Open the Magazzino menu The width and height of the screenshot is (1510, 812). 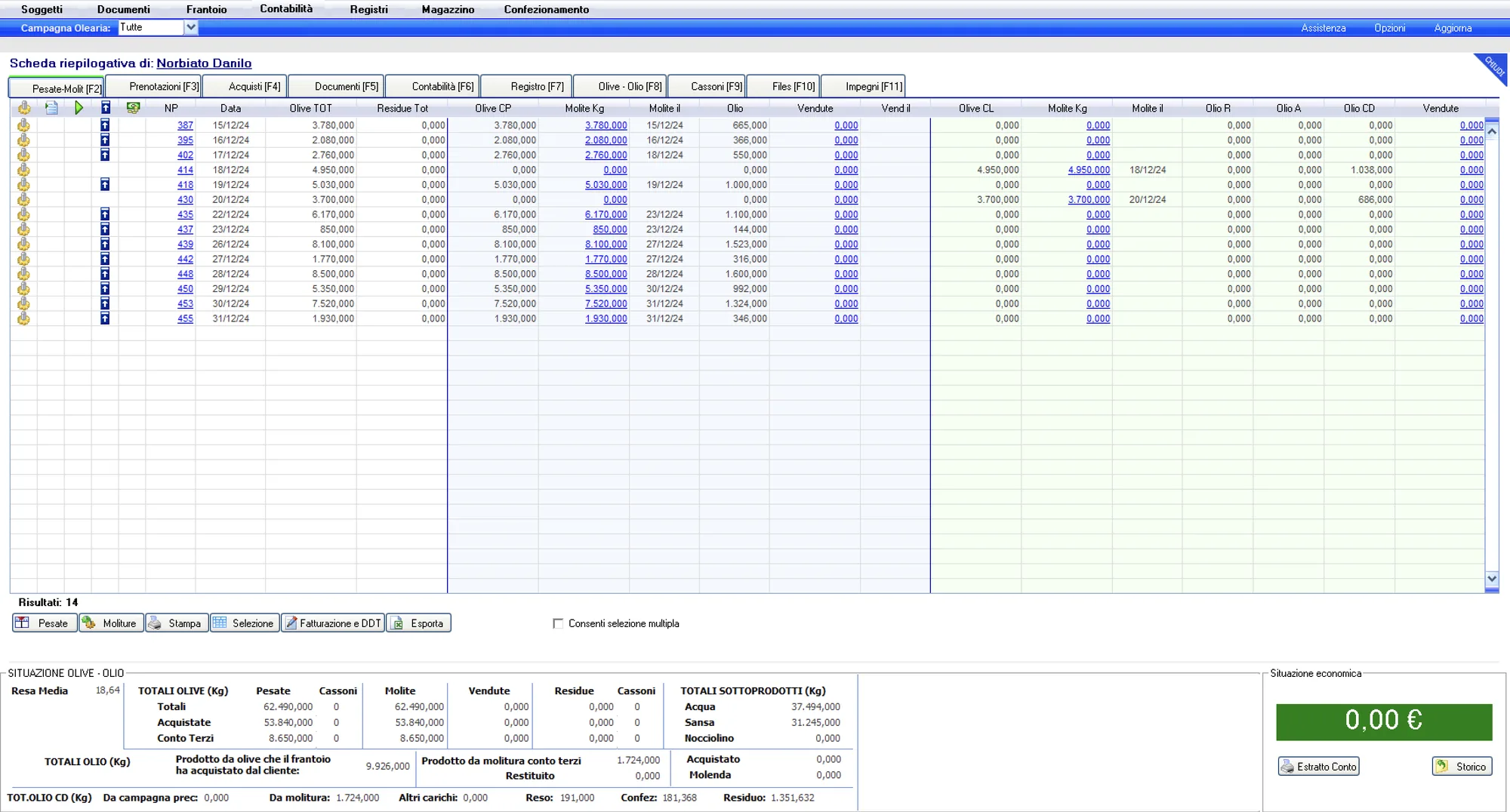(x=448, y=9)
